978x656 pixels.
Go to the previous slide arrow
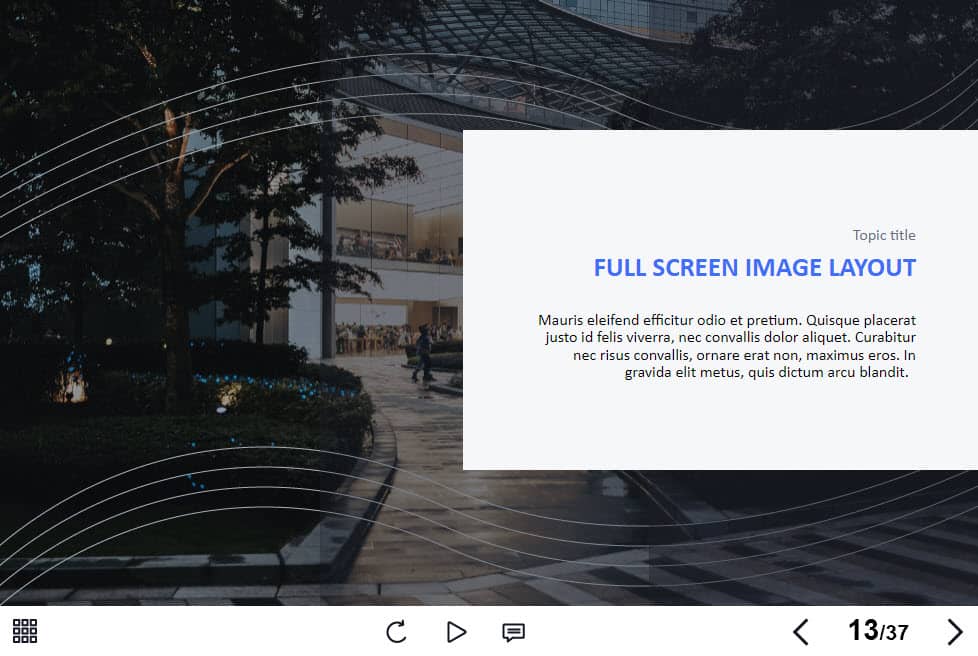point(801,632)
